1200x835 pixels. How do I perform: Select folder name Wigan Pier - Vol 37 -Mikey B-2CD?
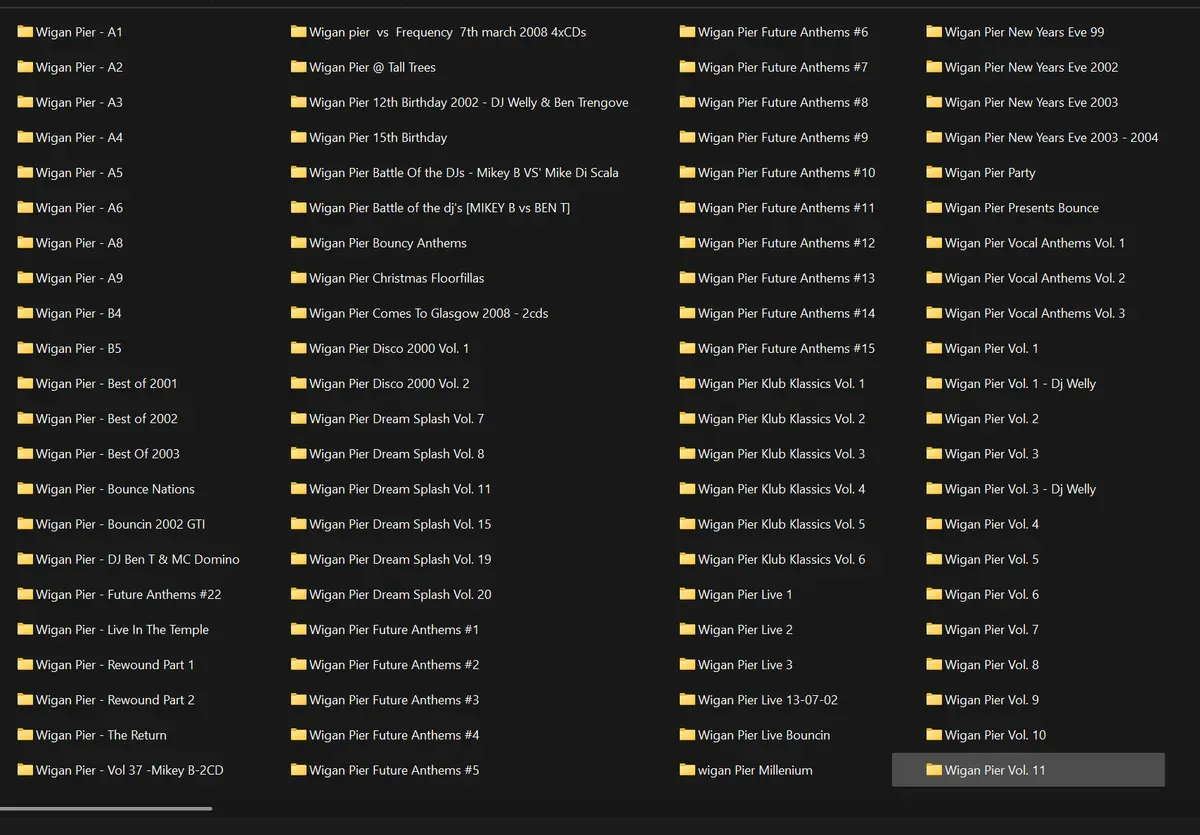click(x=130, y=770)
